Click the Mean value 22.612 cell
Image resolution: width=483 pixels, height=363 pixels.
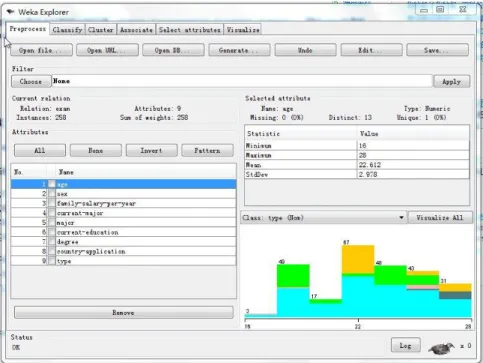point(413,165)
